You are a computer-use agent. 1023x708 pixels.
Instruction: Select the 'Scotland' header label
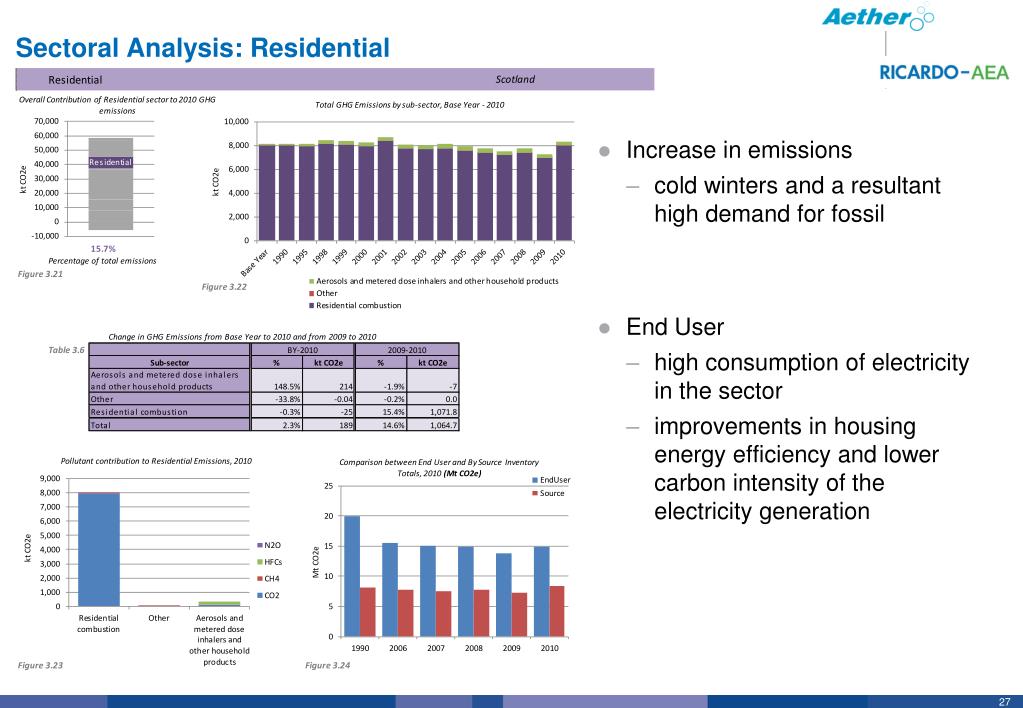515,79
